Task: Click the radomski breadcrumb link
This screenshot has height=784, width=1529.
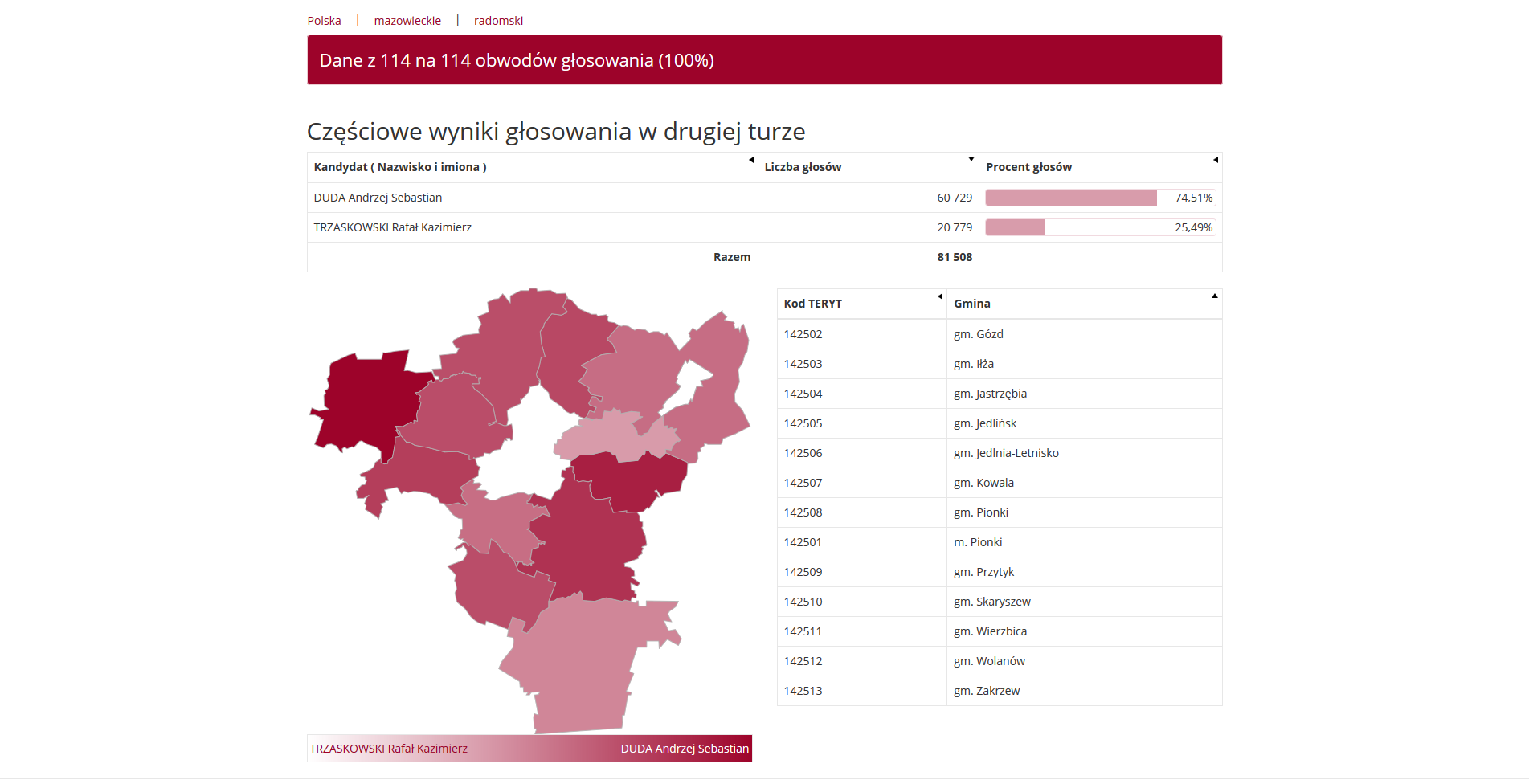Action: point(498,21)
